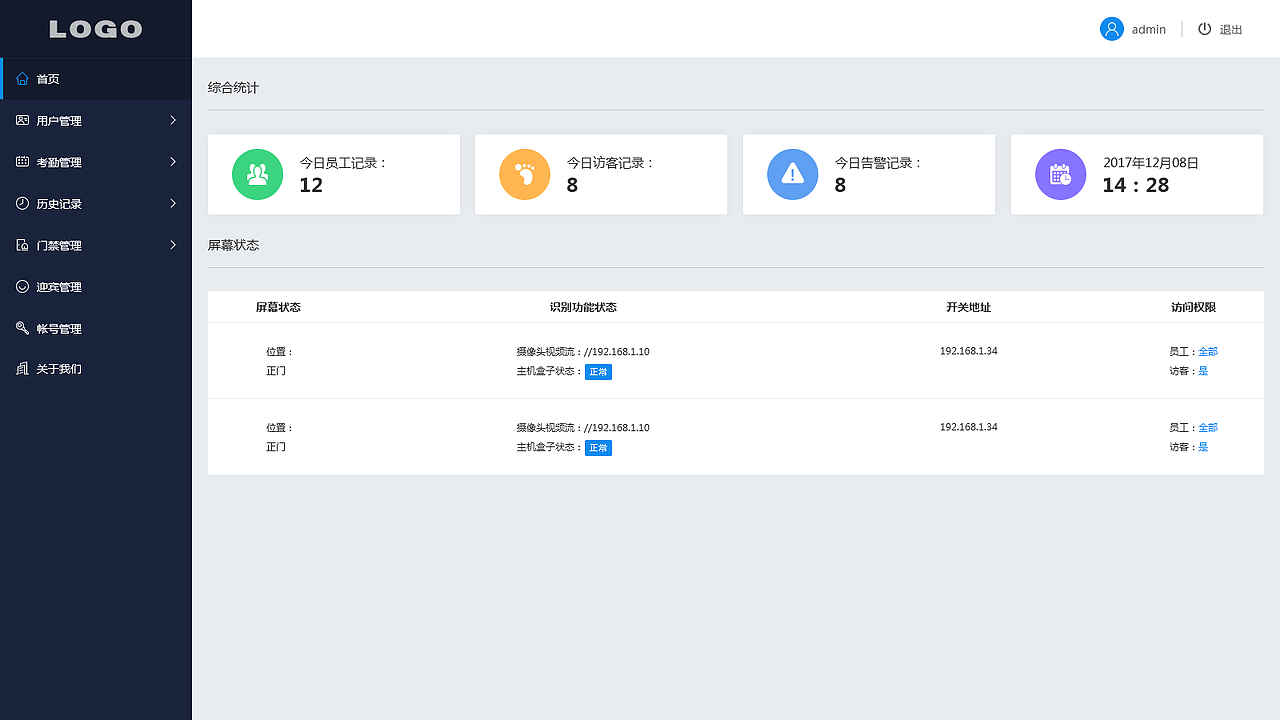Click the LOGO at the top left

coord(95,28)
